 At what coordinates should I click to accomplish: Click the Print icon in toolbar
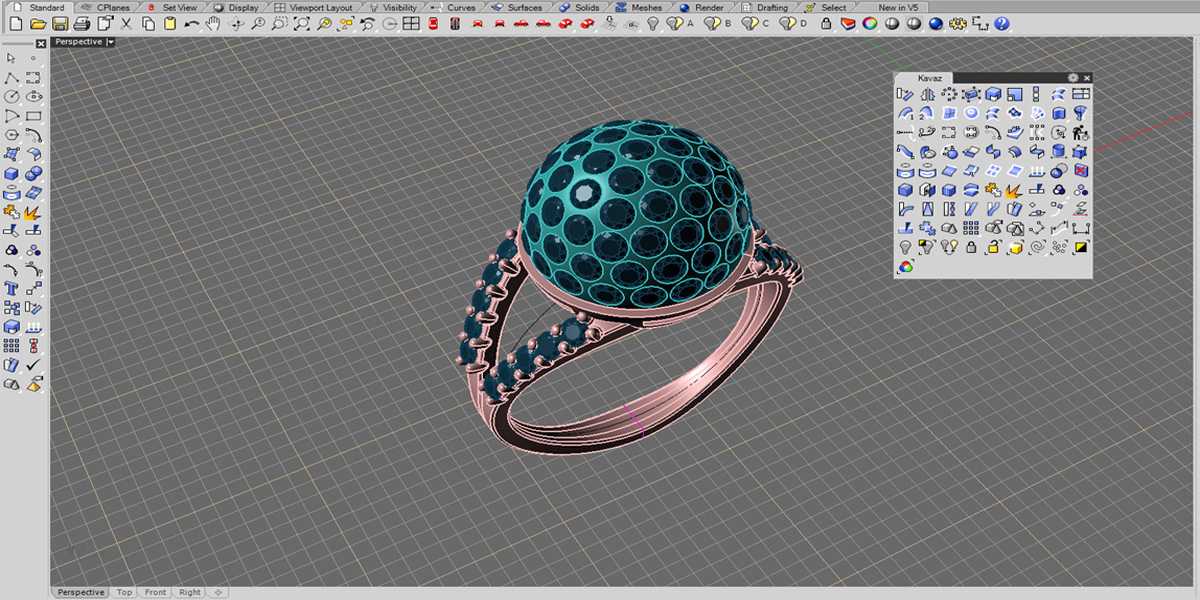point(82,23)
